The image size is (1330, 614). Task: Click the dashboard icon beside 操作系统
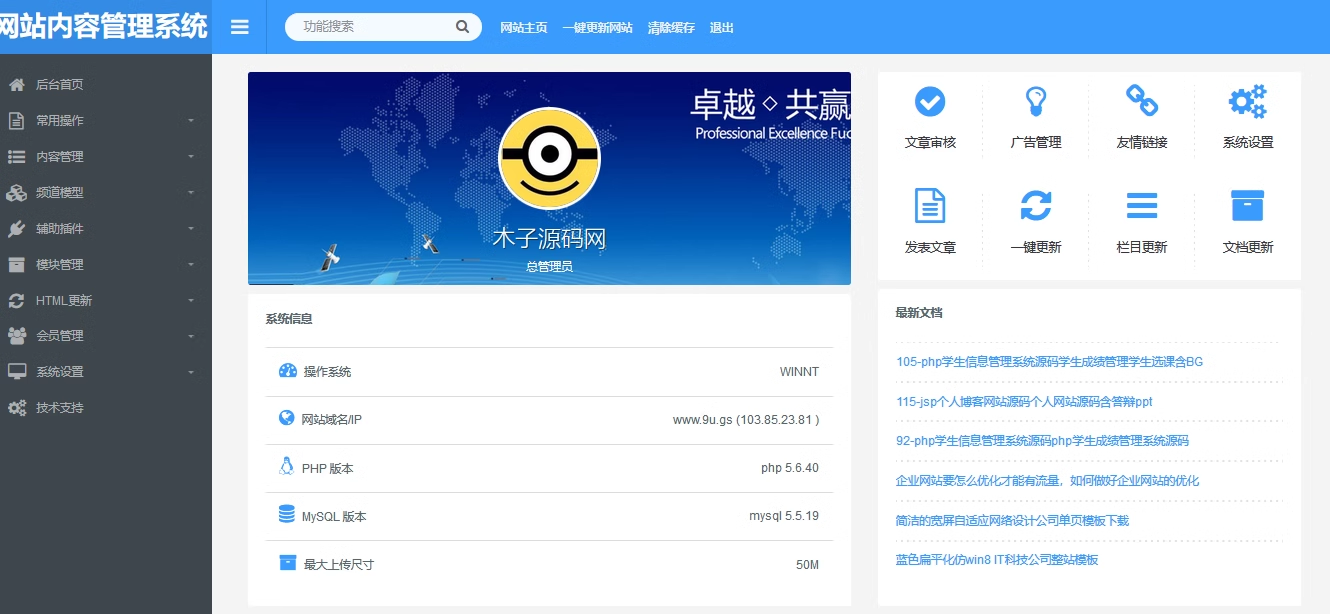[288, 371]
